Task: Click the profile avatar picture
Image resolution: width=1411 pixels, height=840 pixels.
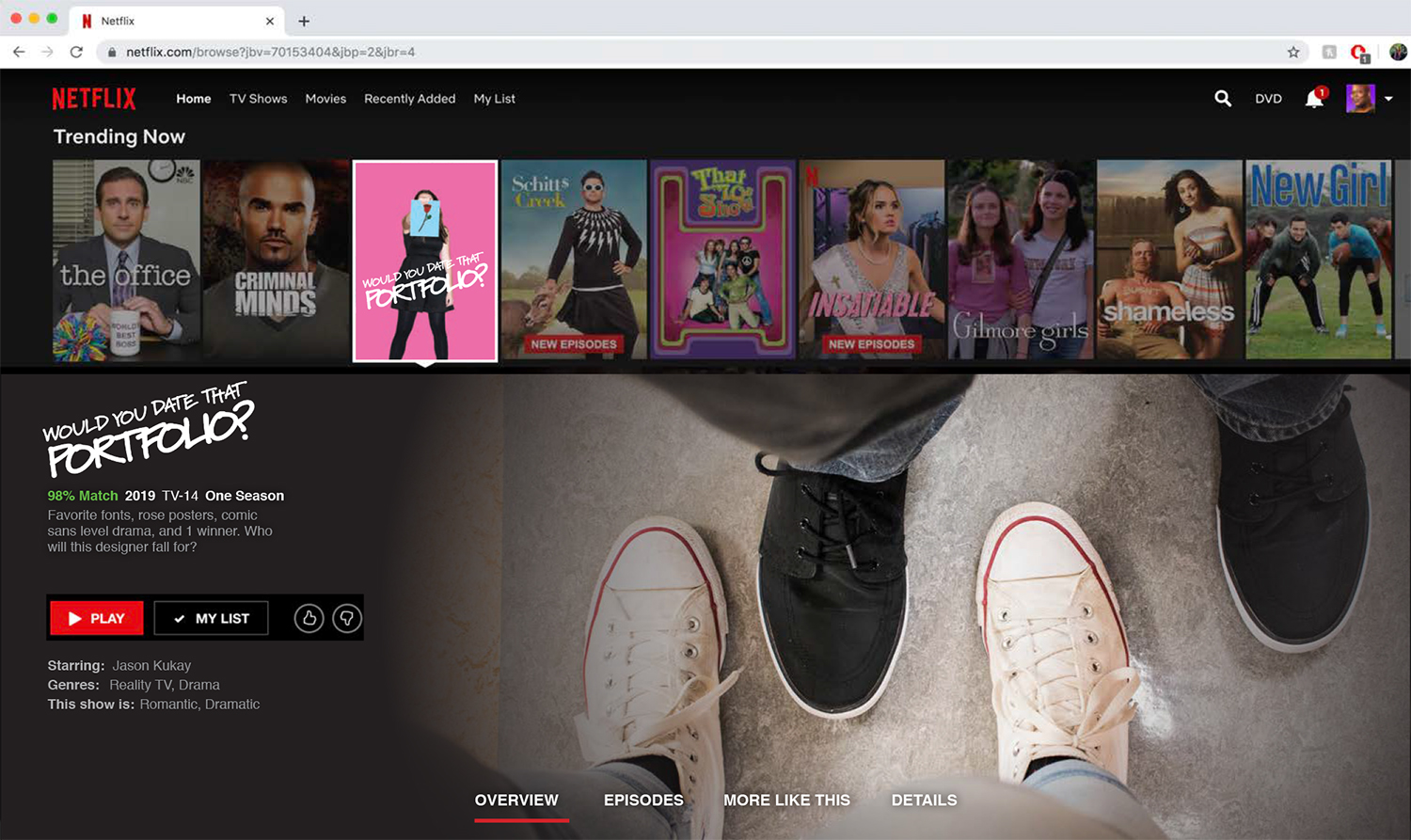Action: (1360, 98)
